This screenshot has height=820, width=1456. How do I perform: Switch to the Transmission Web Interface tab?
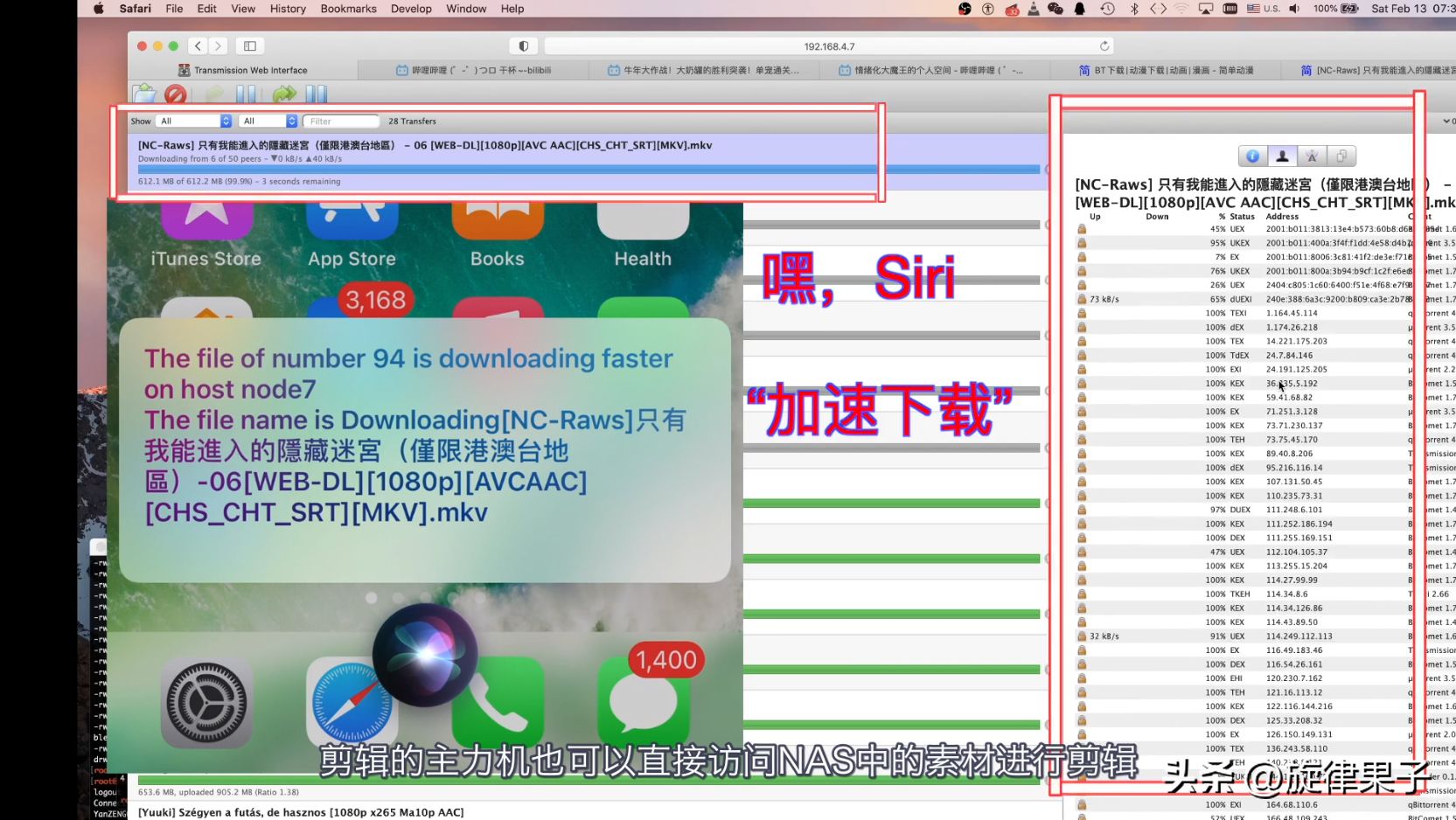(243, 70)
